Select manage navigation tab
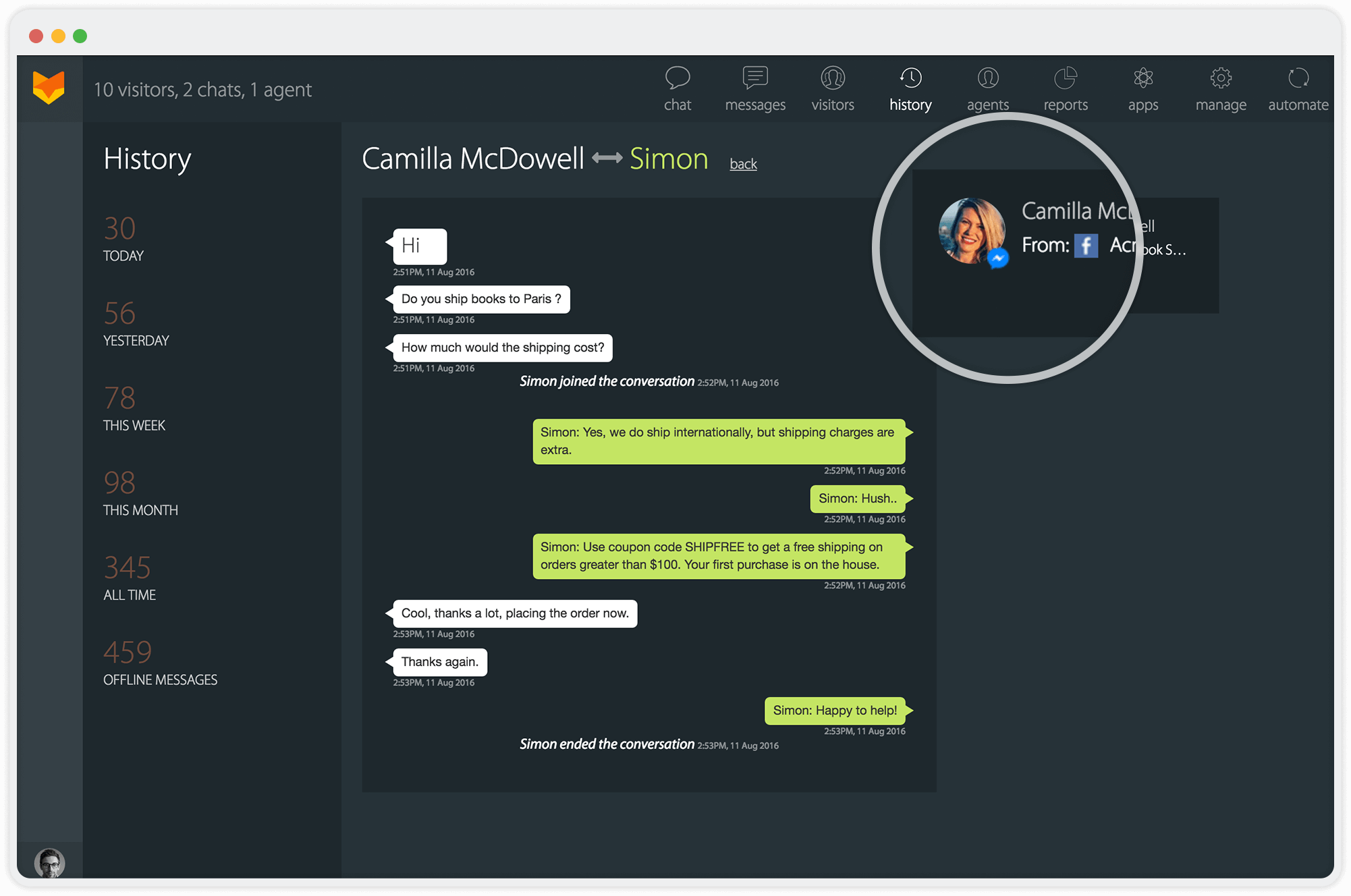This screenshot has height=896, width=1351. tap(1222, 88)
